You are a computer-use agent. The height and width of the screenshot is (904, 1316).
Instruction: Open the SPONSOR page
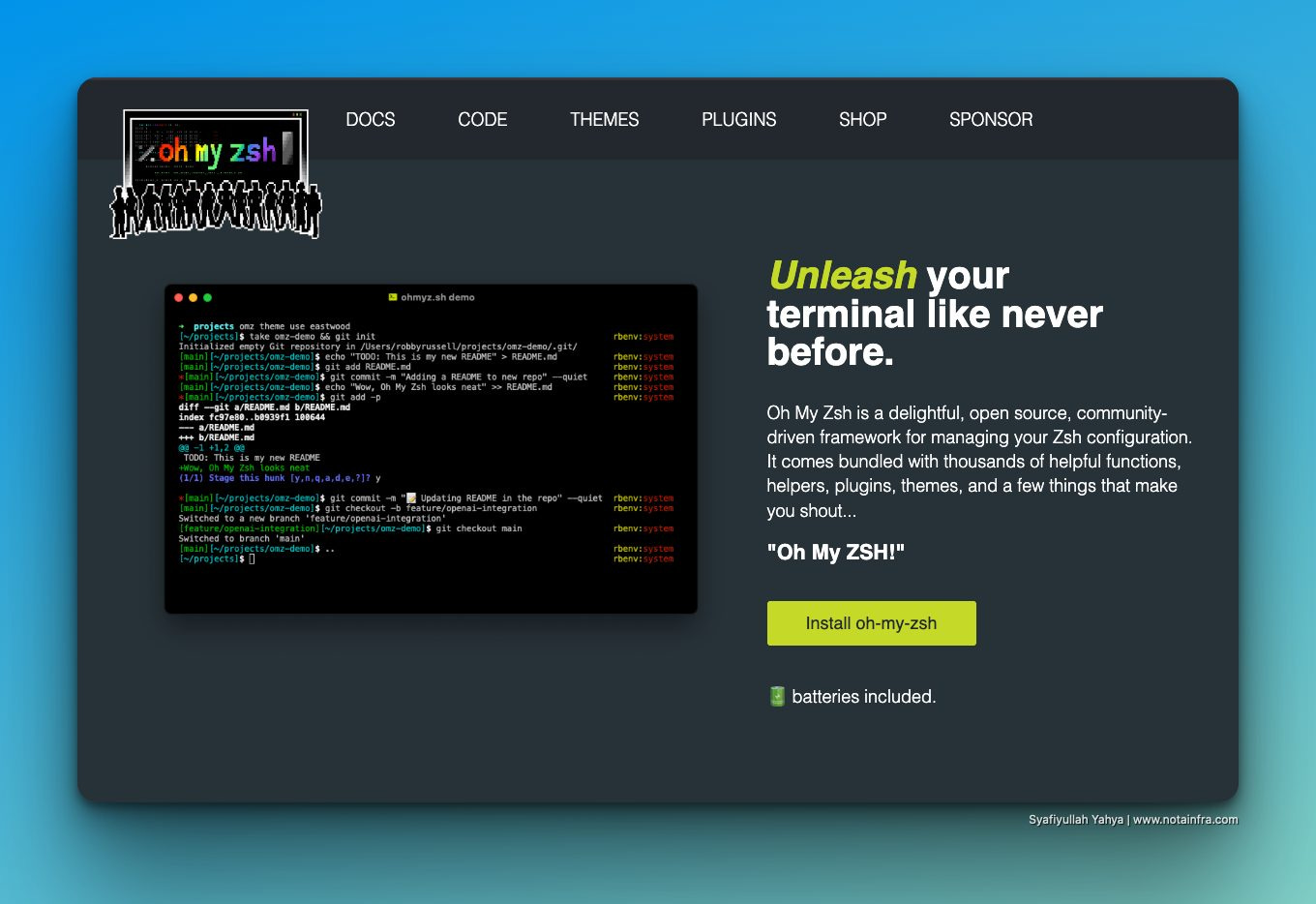(991, 119)
